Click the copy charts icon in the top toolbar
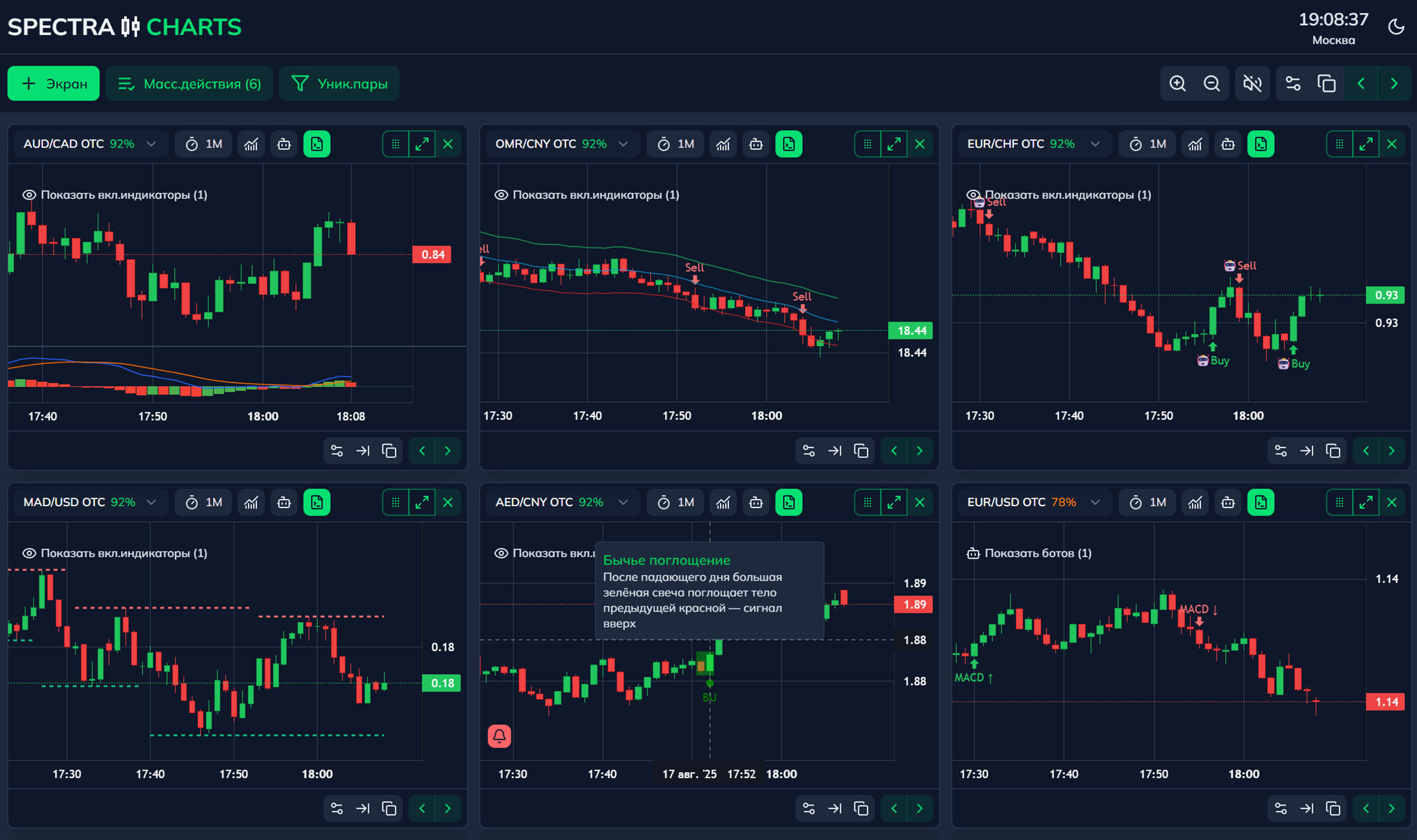This screenshot has width=1417, height=840. point(1326,83)
